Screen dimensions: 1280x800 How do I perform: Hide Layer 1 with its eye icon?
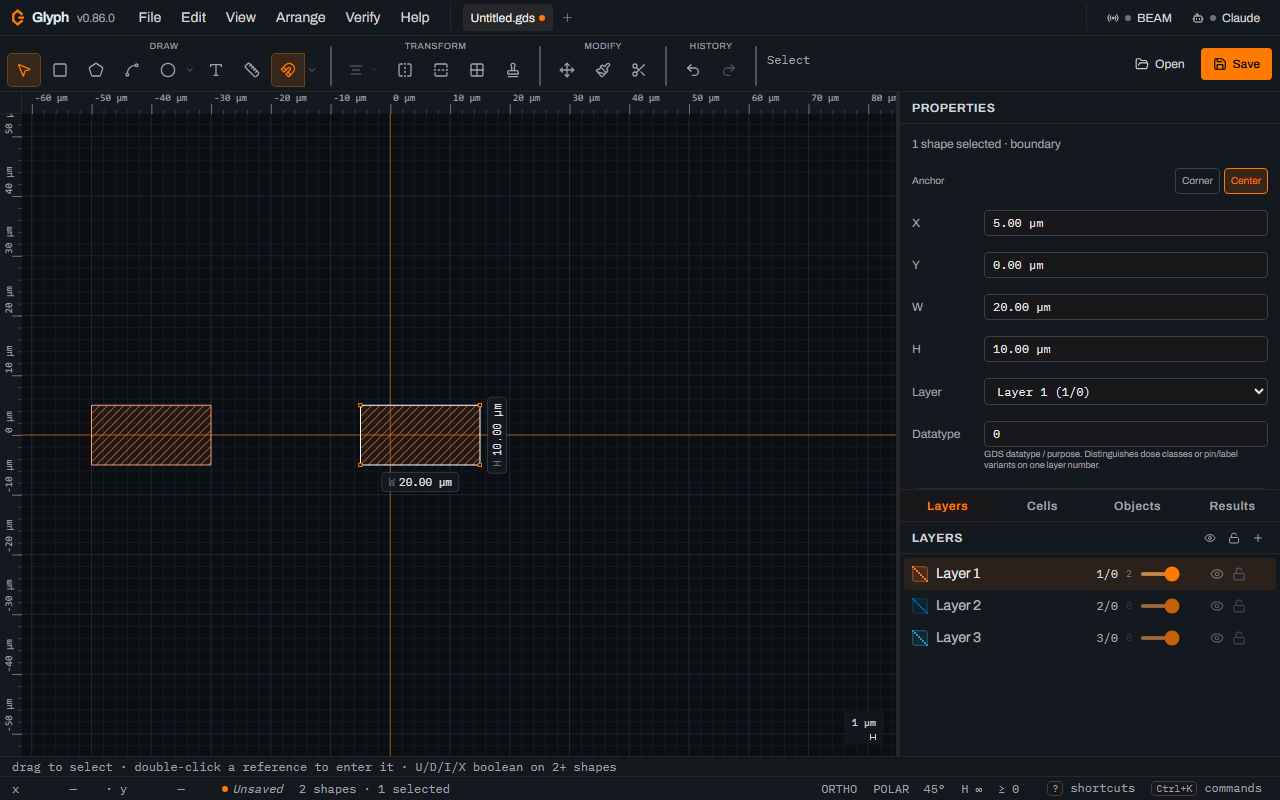(1217, 574)
